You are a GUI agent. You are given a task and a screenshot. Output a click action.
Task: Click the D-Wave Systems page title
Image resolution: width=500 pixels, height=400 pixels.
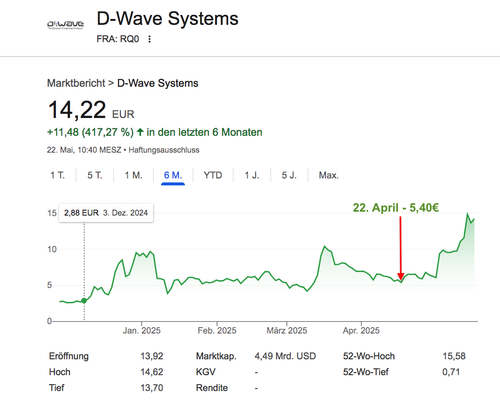point(168,18)
